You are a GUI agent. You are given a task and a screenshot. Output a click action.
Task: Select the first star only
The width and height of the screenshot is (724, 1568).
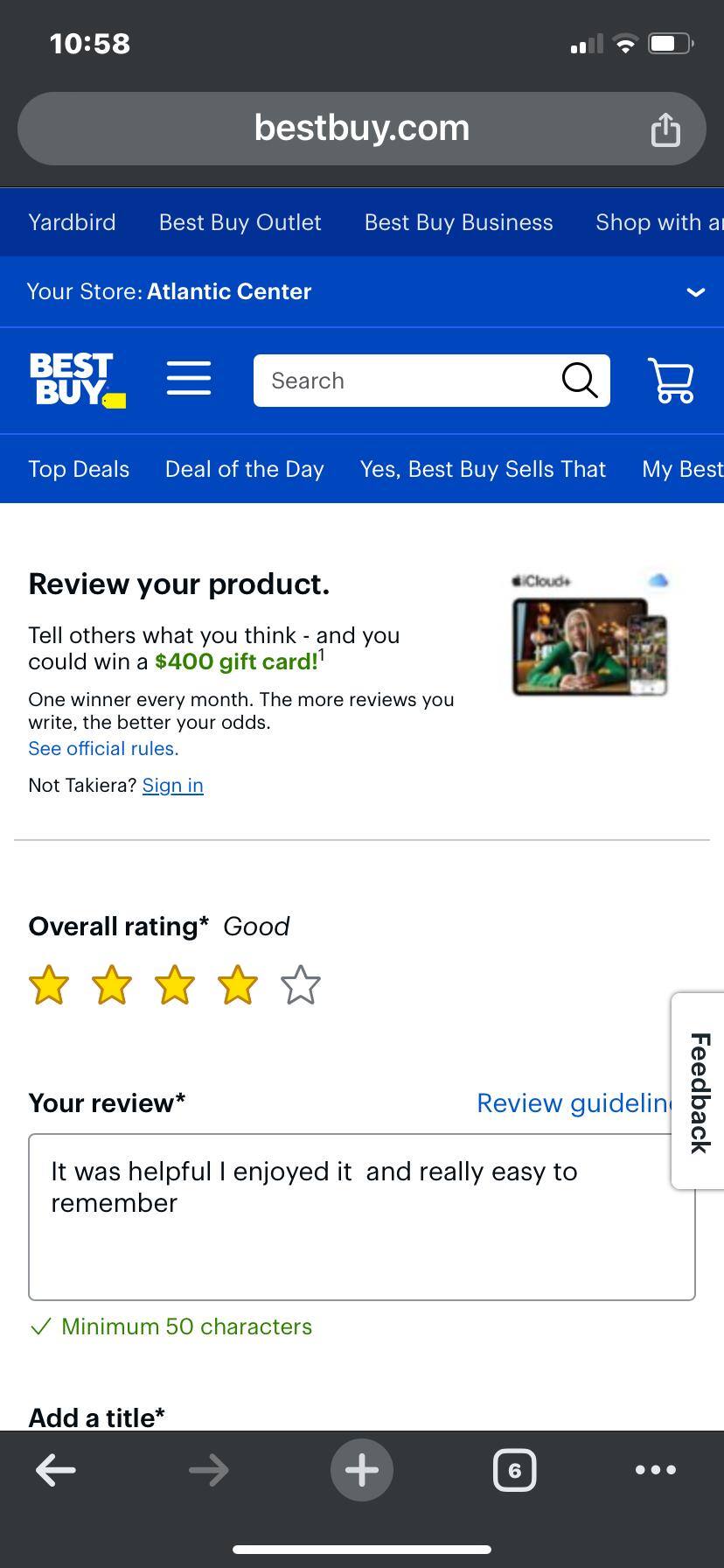[x=49, y=984]
